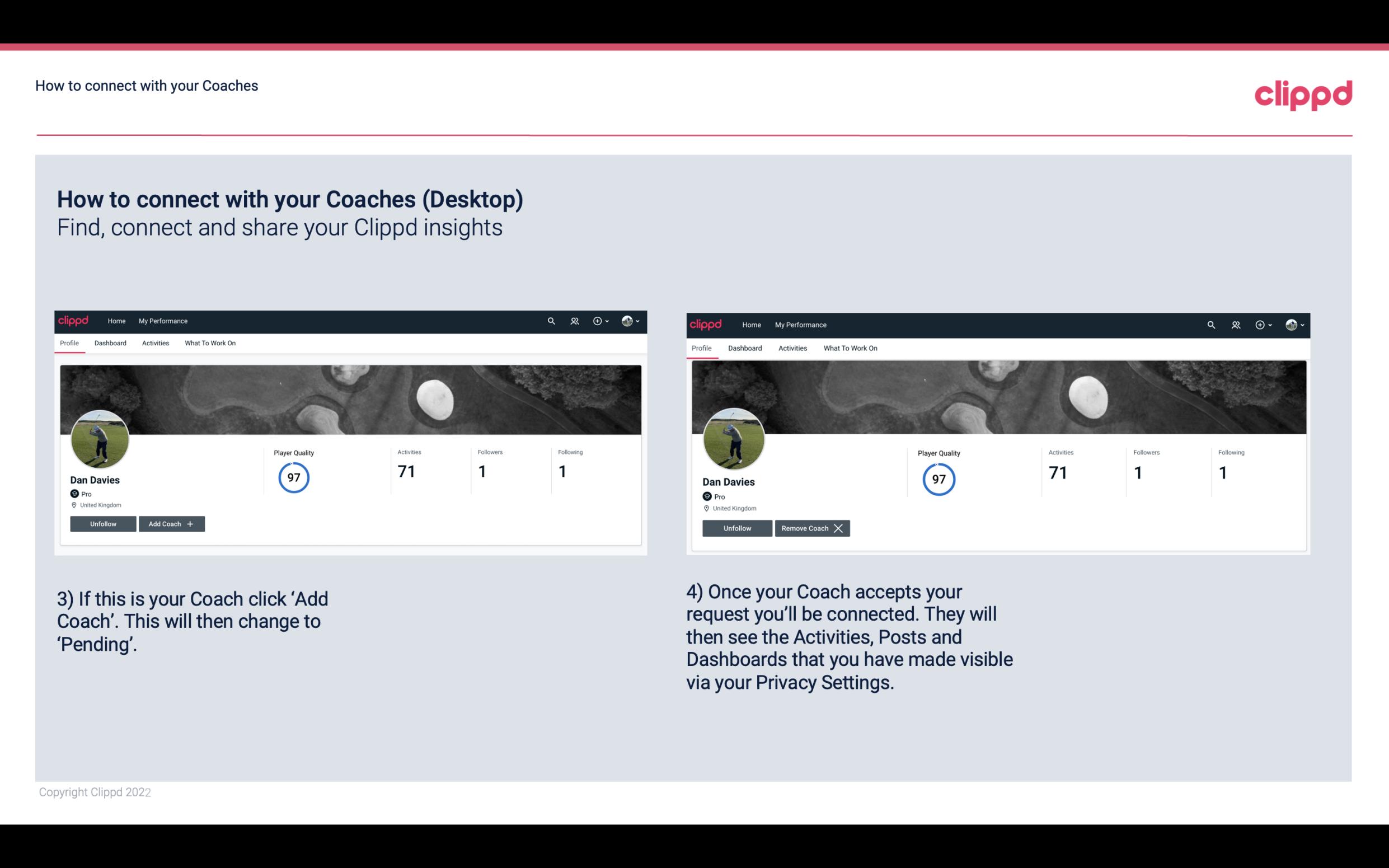Click Dan Davies profile photo thumbnail left
1389x868 pixels.
100,439
